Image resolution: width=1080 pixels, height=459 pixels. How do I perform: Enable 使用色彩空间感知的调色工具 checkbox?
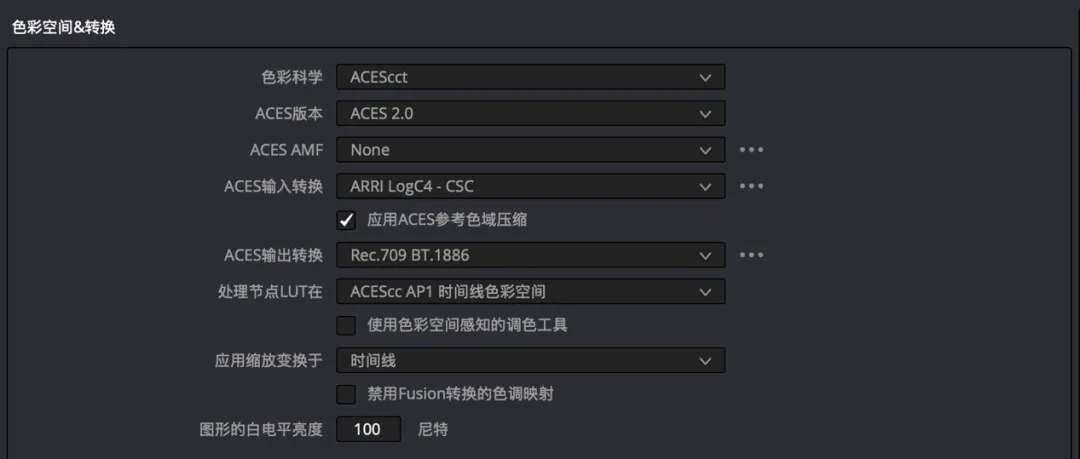coord(346,325)
